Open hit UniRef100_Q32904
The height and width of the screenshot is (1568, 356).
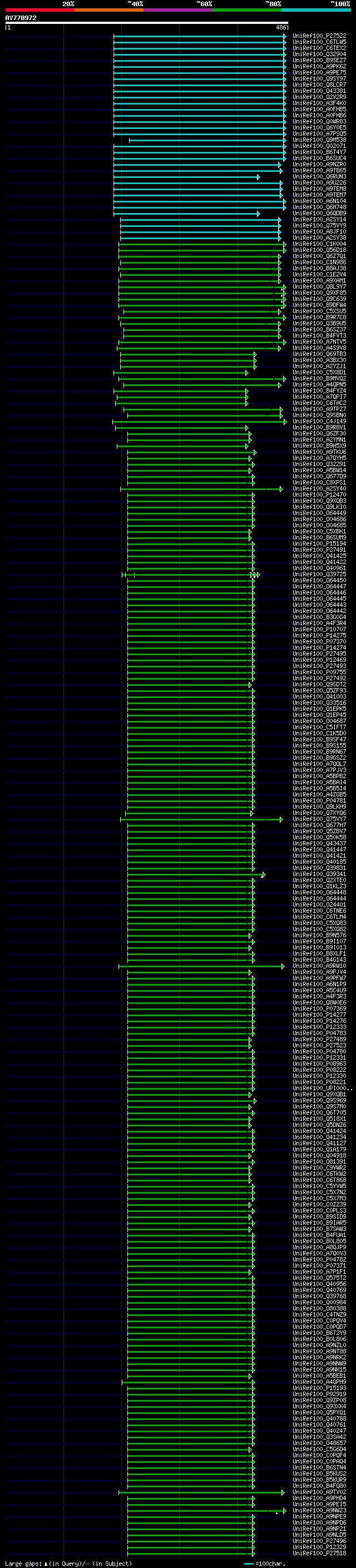click(319, 54)
